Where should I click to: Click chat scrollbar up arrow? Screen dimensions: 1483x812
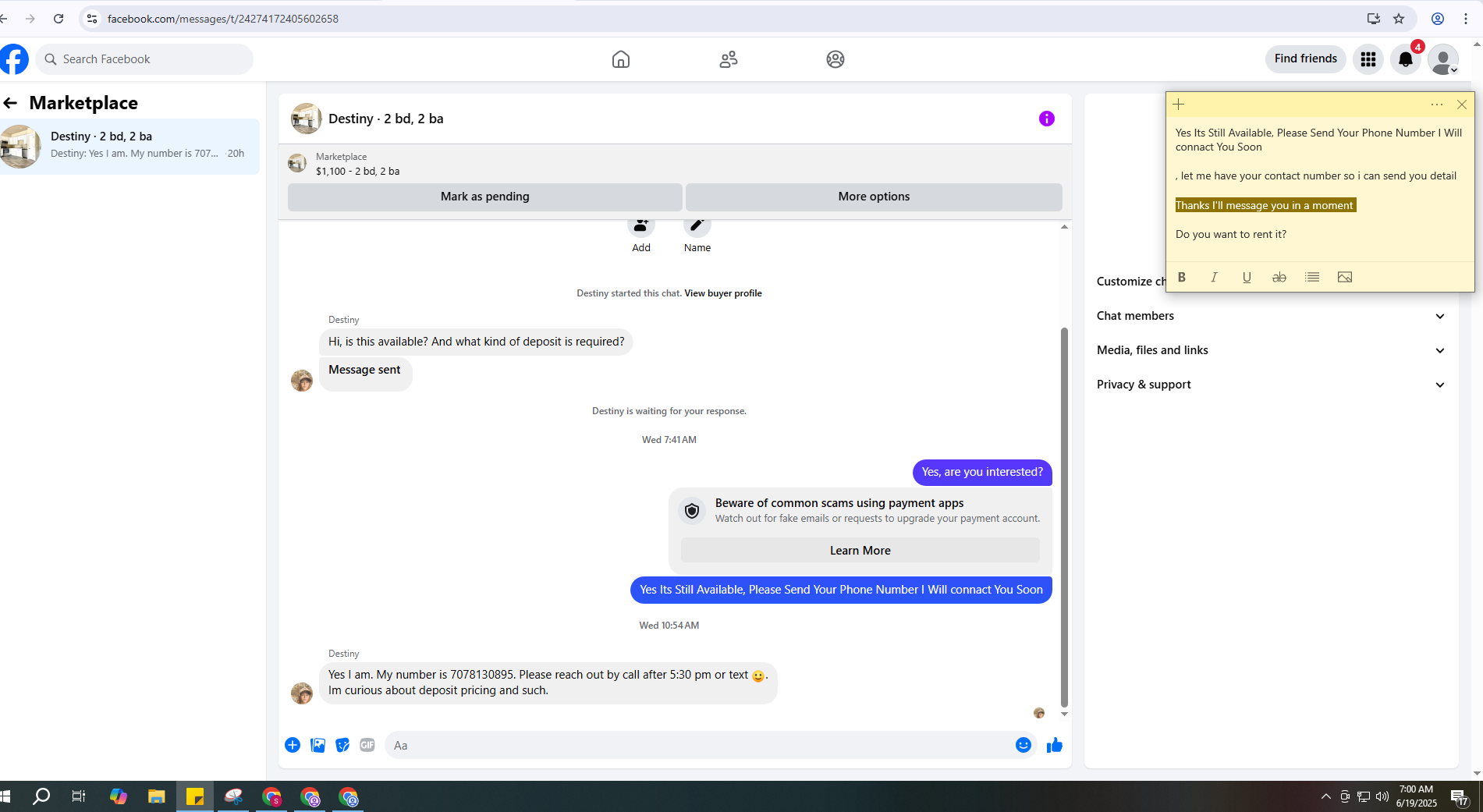point(1064,227)
